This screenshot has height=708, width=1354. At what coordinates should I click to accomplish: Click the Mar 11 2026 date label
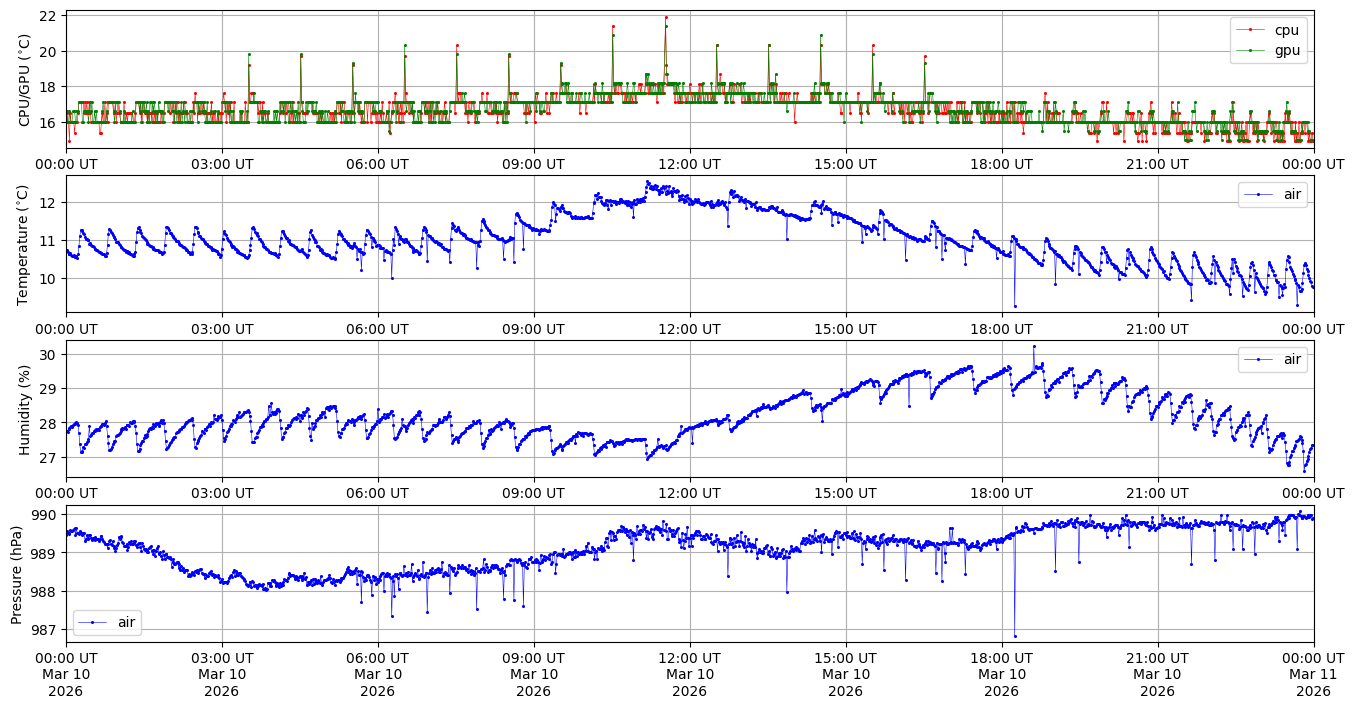coord(1313,682)
